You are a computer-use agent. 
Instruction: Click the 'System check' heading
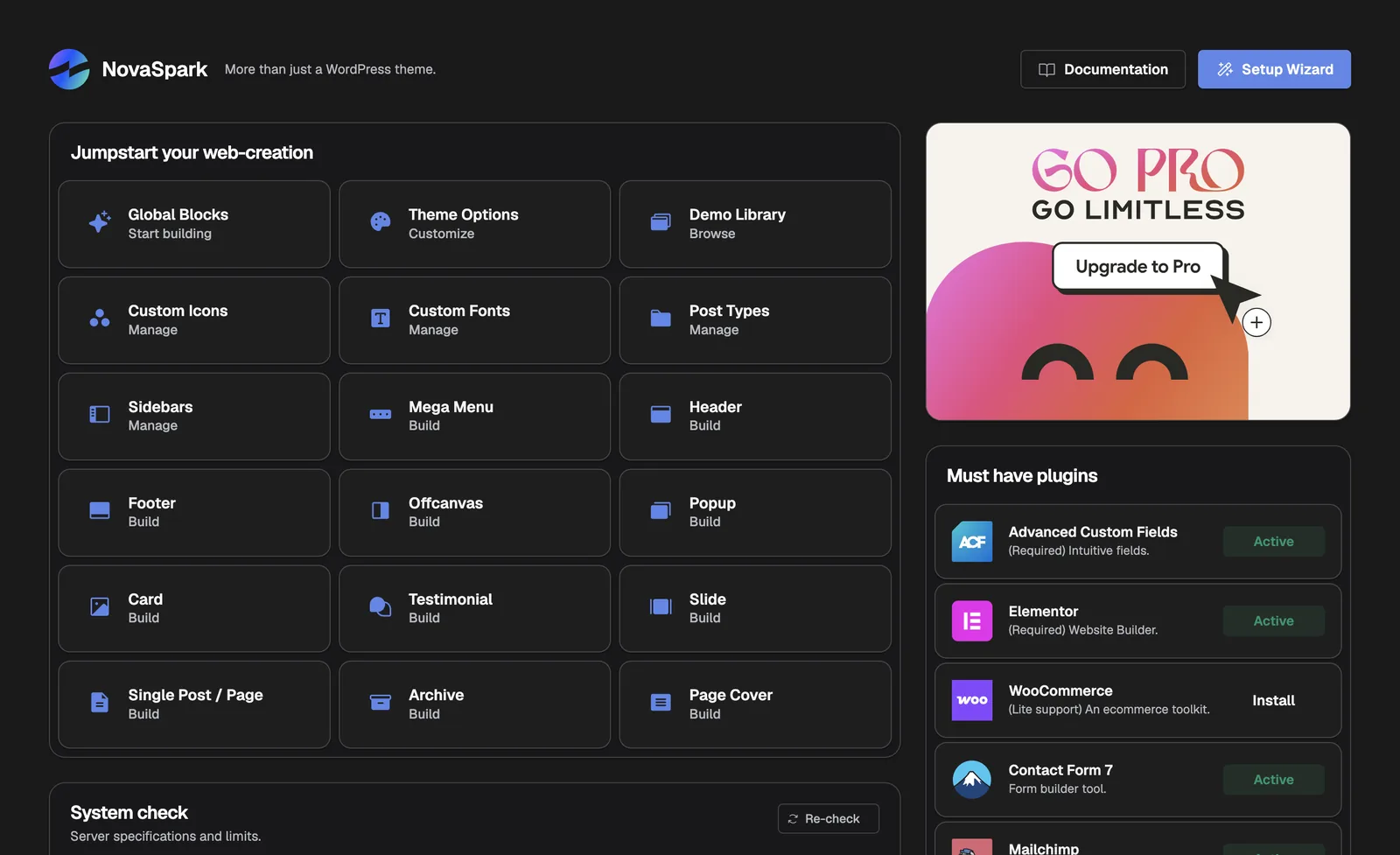(129, 813)
